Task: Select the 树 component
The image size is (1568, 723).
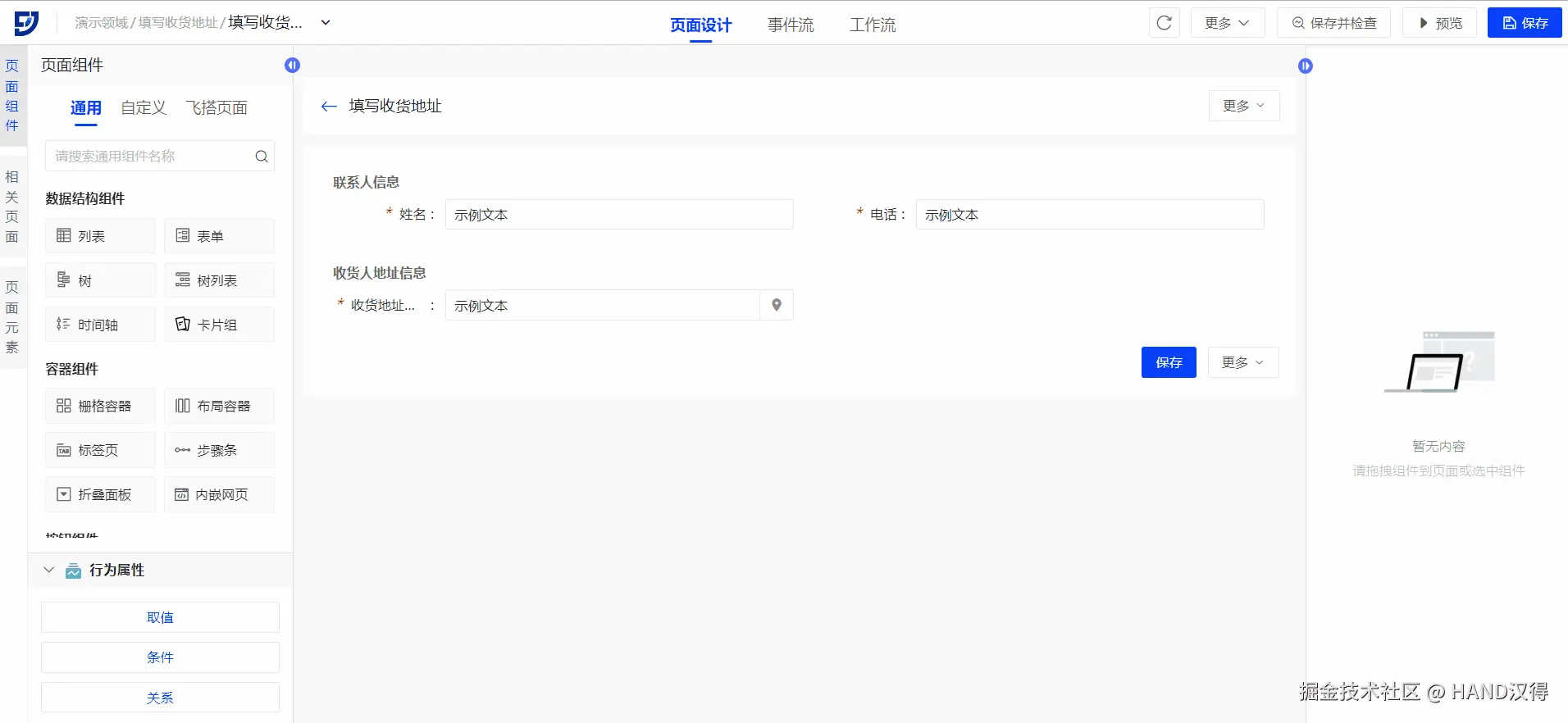Action: click(100, 280)
